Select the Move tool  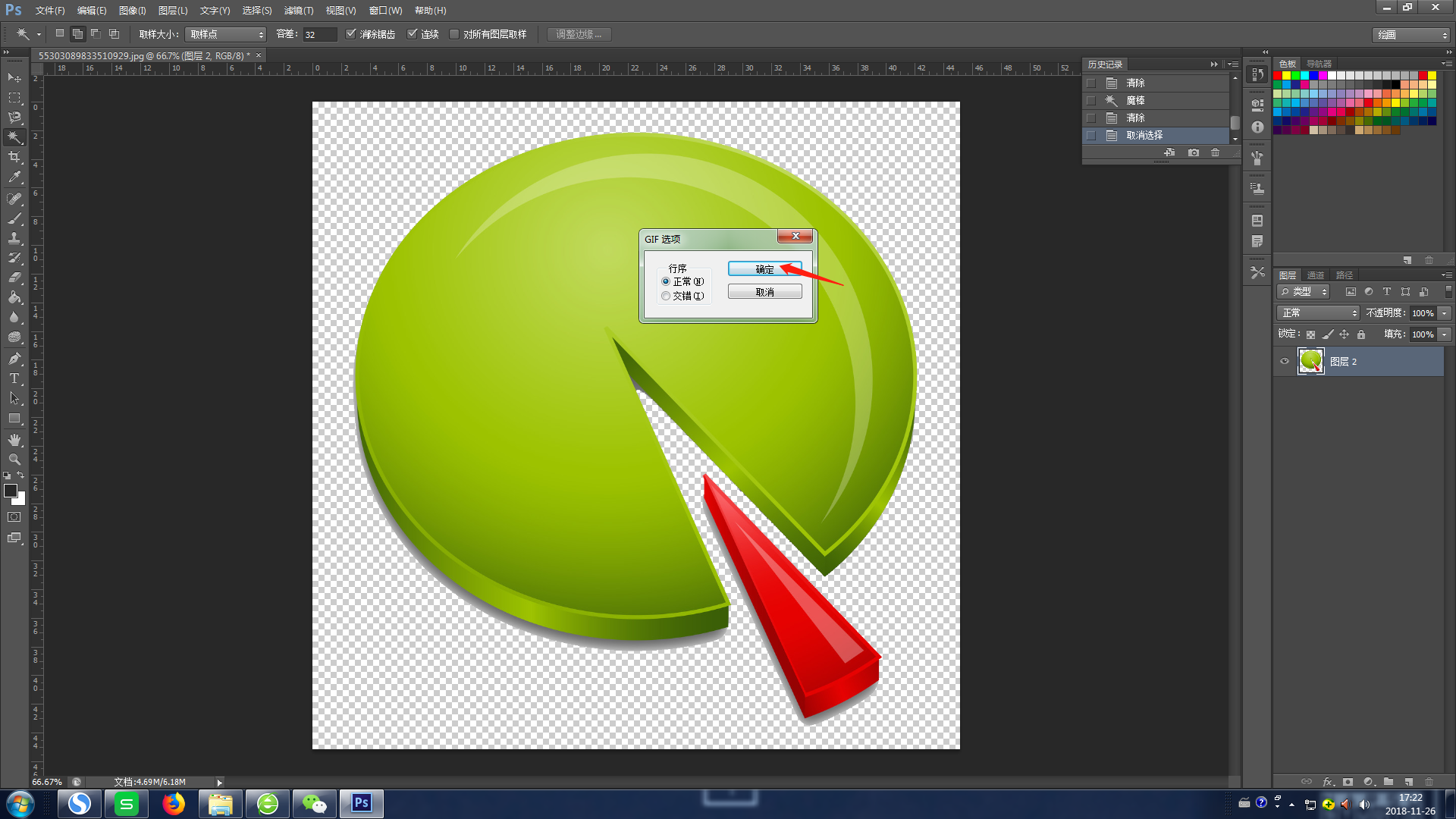14,77
